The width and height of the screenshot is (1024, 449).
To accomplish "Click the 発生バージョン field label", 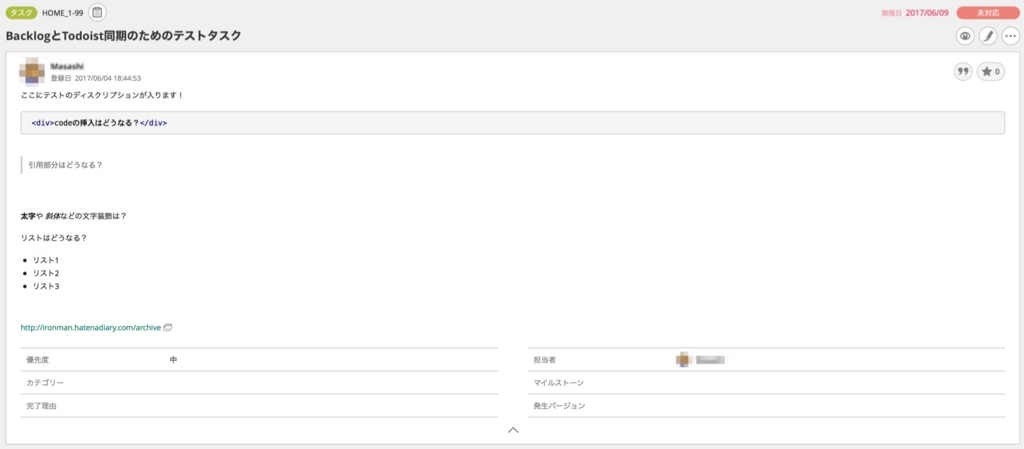I will [x=559, y=406].
